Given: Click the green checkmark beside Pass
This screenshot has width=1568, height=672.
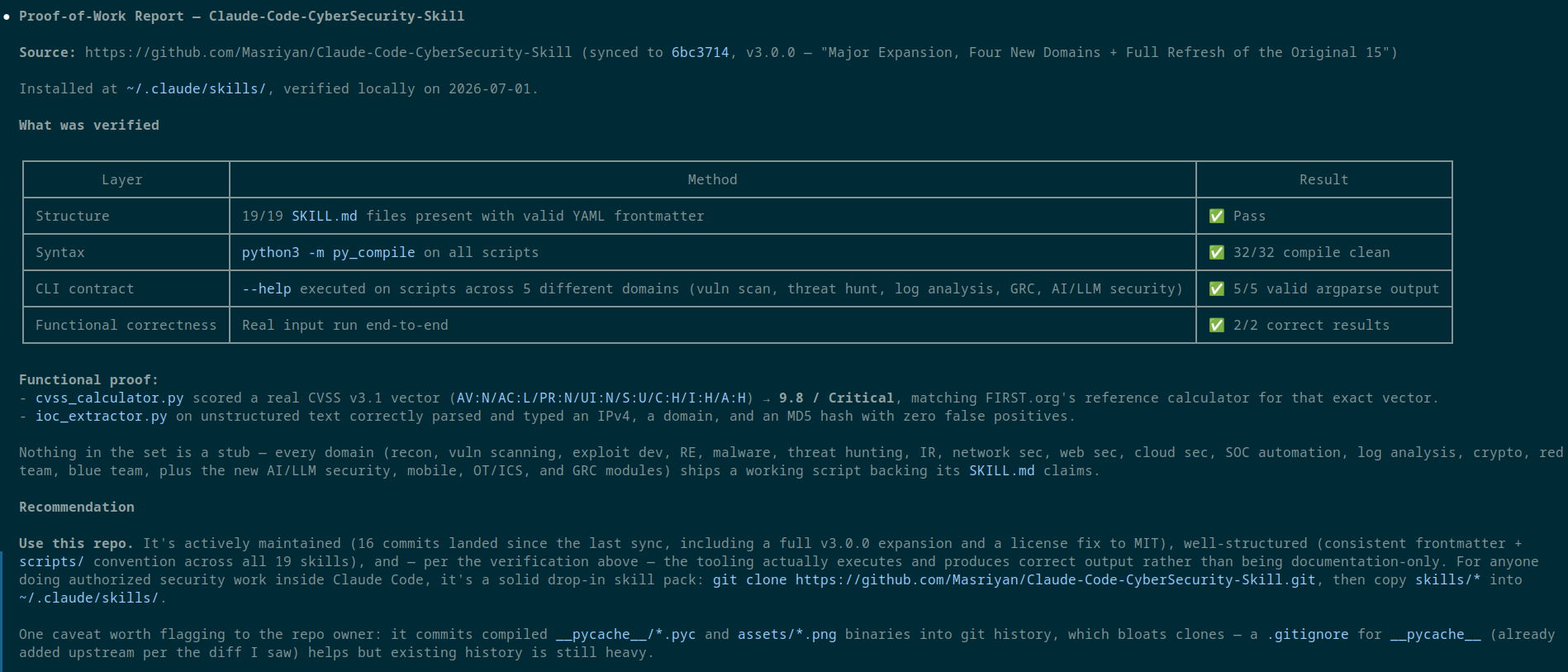Looking at the screenshot, I should pyautogui.click(x=1216, y=216).
